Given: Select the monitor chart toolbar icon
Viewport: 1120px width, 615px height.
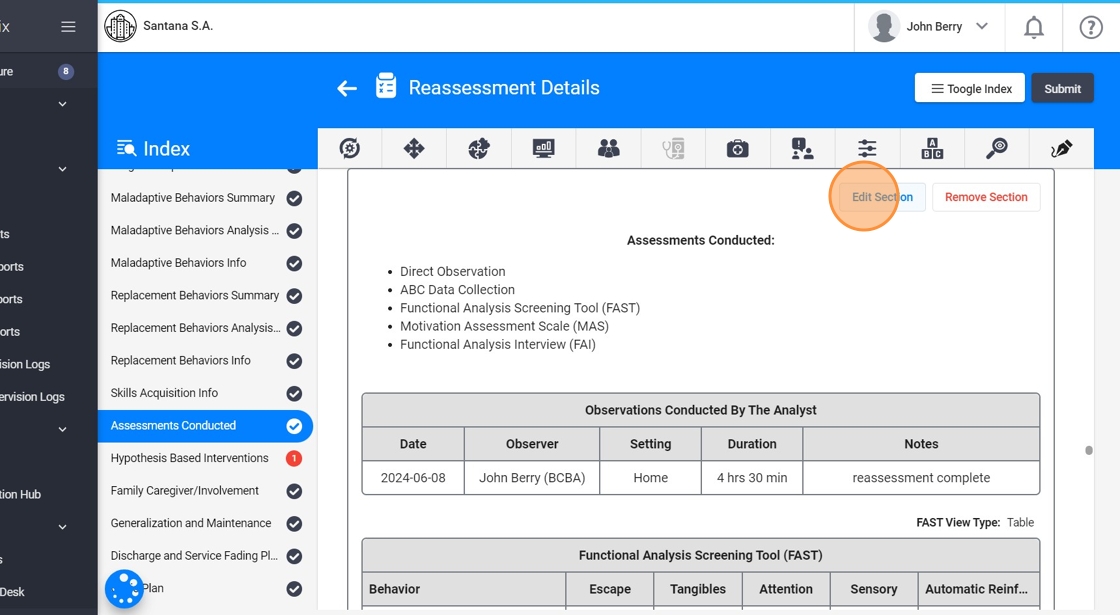Looking at the screenshot, I should click(544, 149).
